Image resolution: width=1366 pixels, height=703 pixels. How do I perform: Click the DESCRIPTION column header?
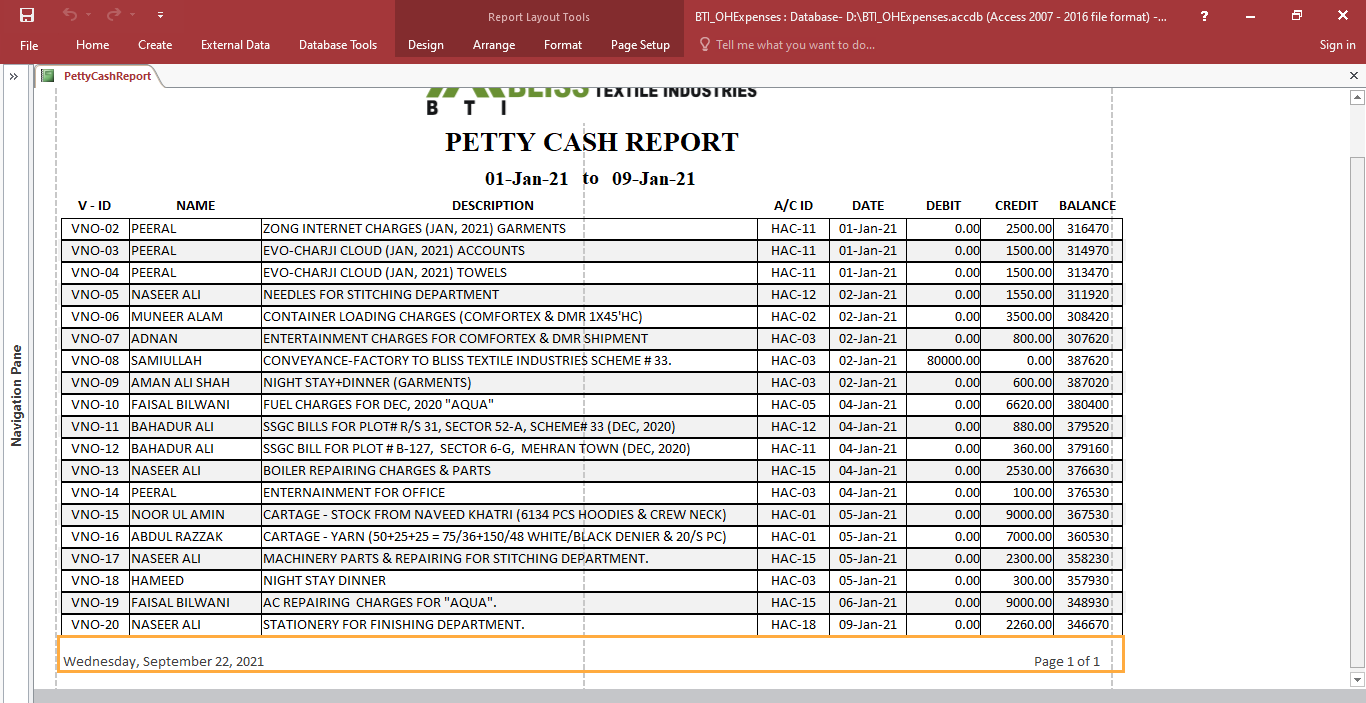tap(493, 205)
